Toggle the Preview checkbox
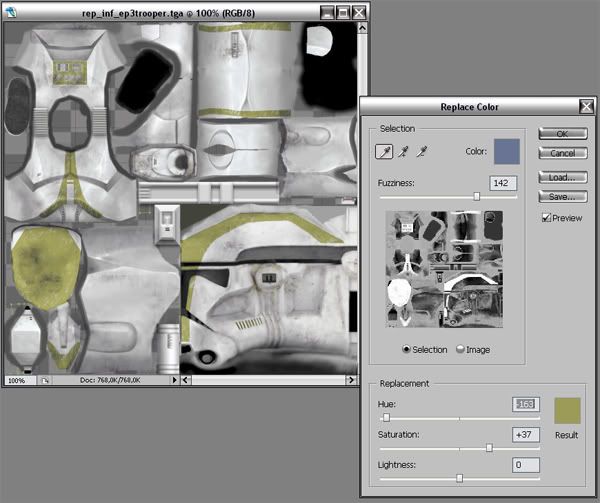Screen dimensions: 600x503 (546, 218)
